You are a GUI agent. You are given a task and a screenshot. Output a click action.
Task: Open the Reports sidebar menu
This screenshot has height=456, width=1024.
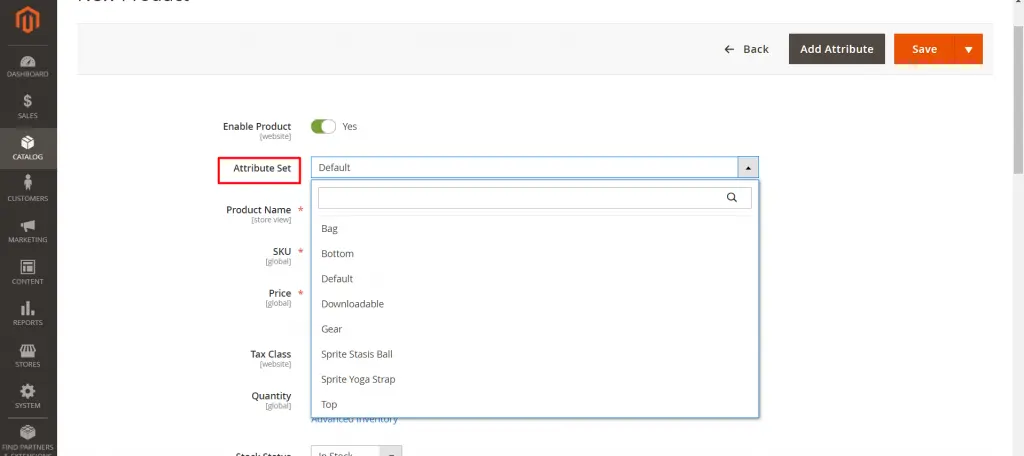pyautogui.click(x=28, y=314)
